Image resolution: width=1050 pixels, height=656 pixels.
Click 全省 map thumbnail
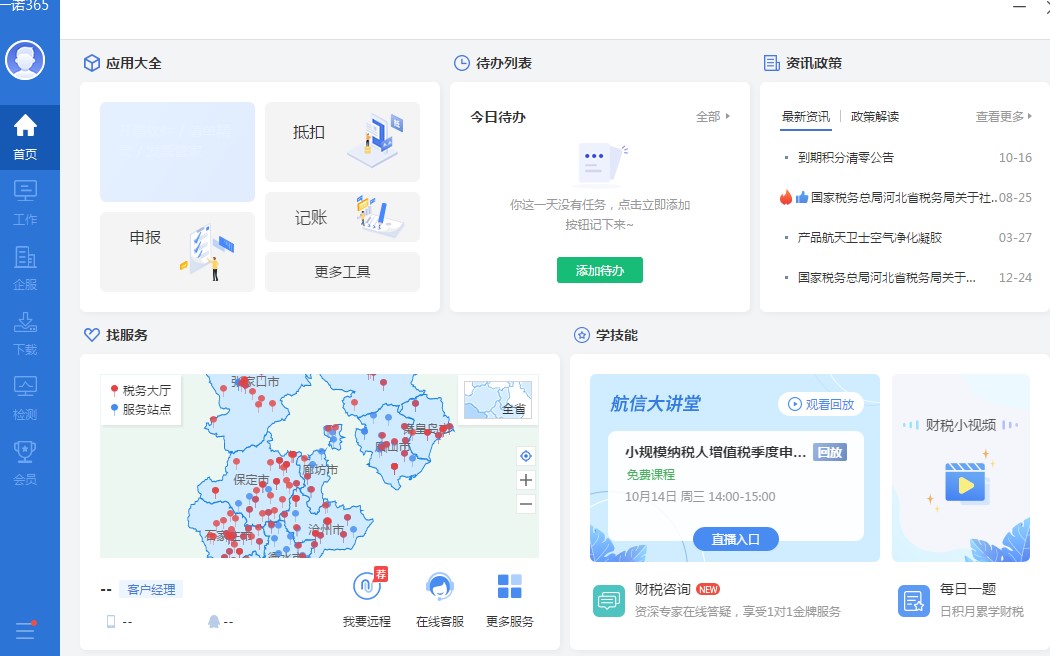pos(498,400)
